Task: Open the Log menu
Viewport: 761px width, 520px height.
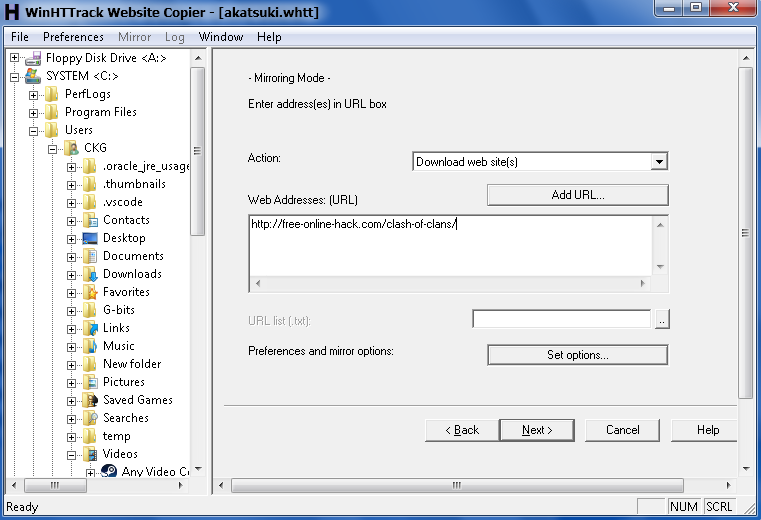Action: pyautogui.click(x=175, y=37)
